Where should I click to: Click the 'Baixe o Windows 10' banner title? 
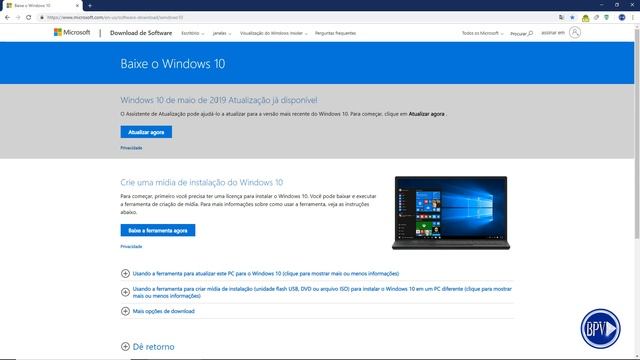173,64
